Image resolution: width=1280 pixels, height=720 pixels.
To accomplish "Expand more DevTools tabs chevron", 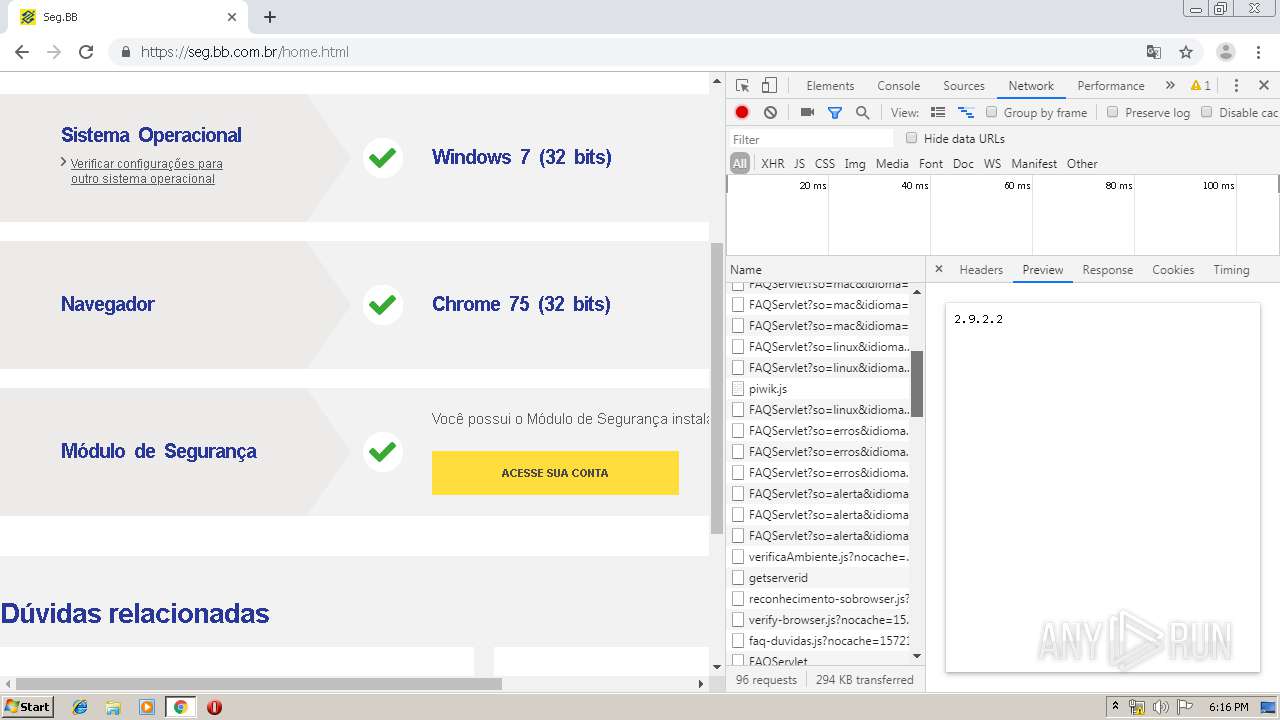I will [x=1170, y=86].
